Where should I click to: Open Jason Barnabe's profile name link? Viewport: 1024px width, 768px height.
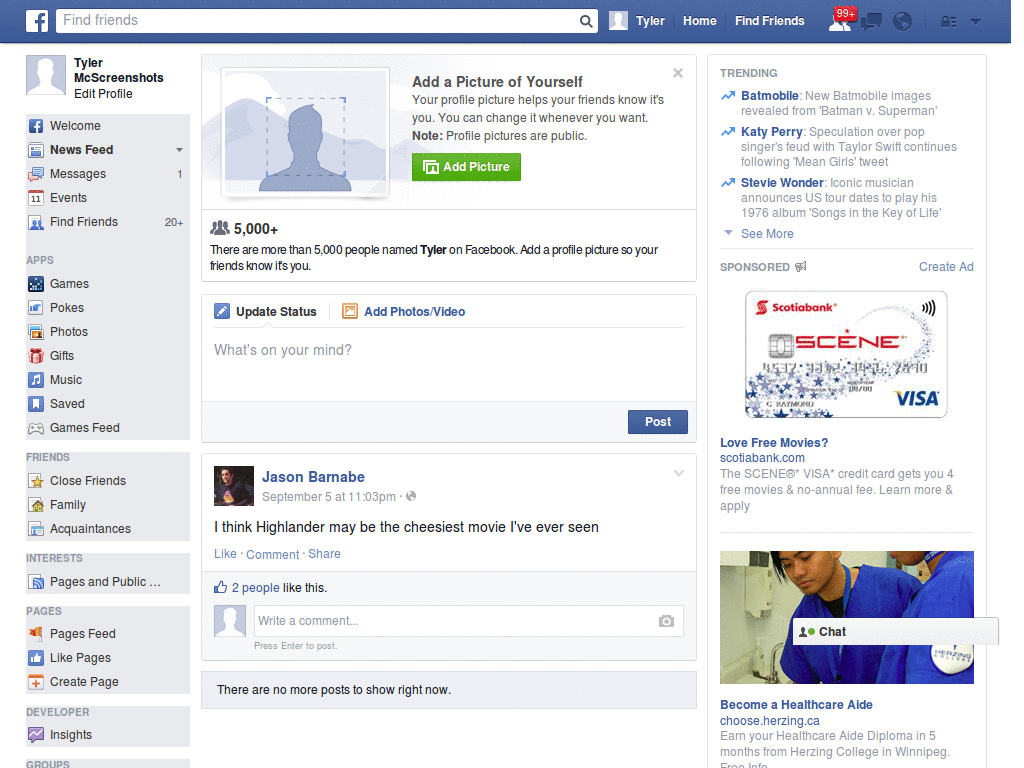coord(313,477)
